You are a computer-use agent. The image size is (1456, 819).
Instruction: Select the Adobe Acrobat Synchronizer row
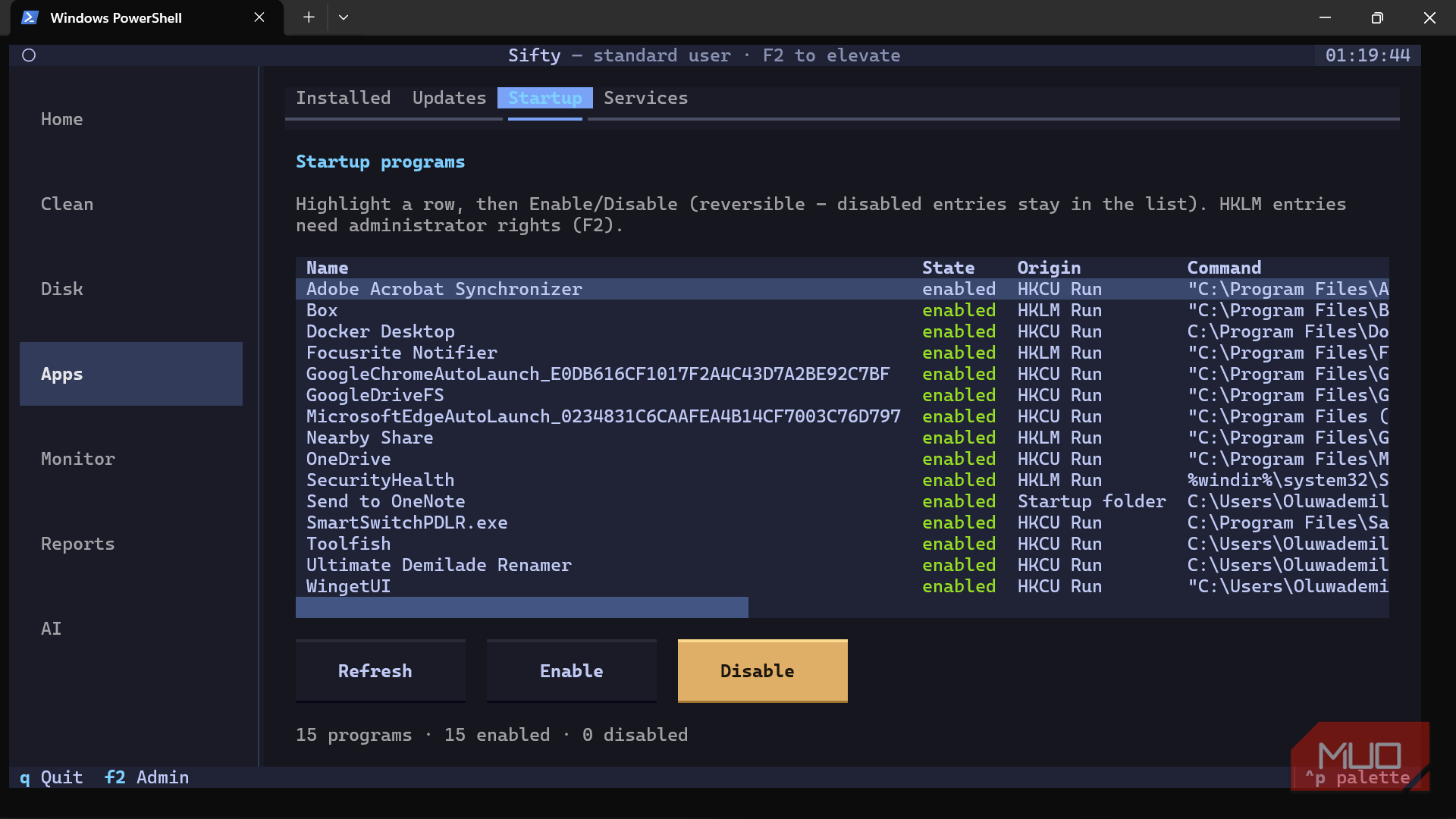pos(843,289)
